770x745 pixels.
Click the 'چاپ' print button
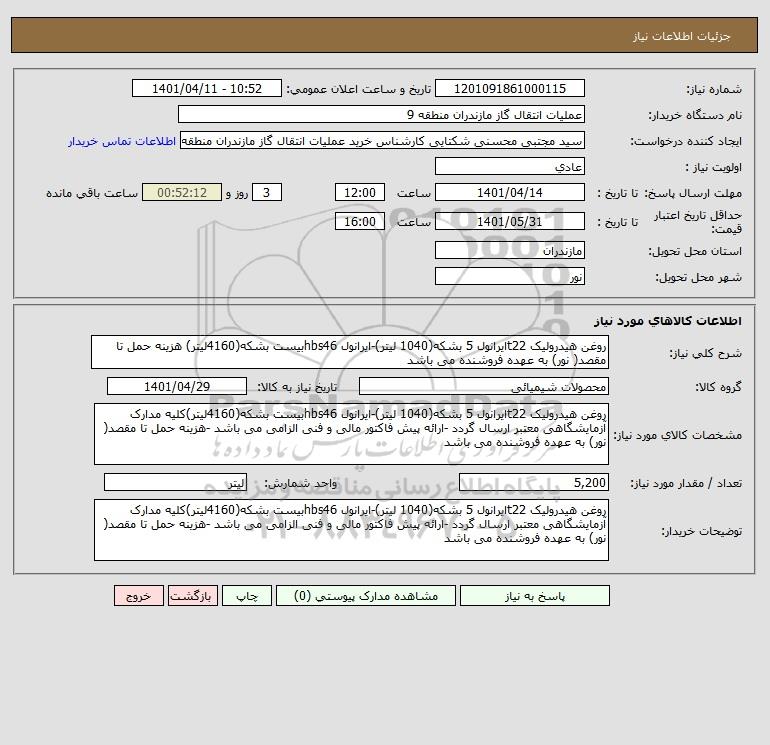tap(247, 596)
